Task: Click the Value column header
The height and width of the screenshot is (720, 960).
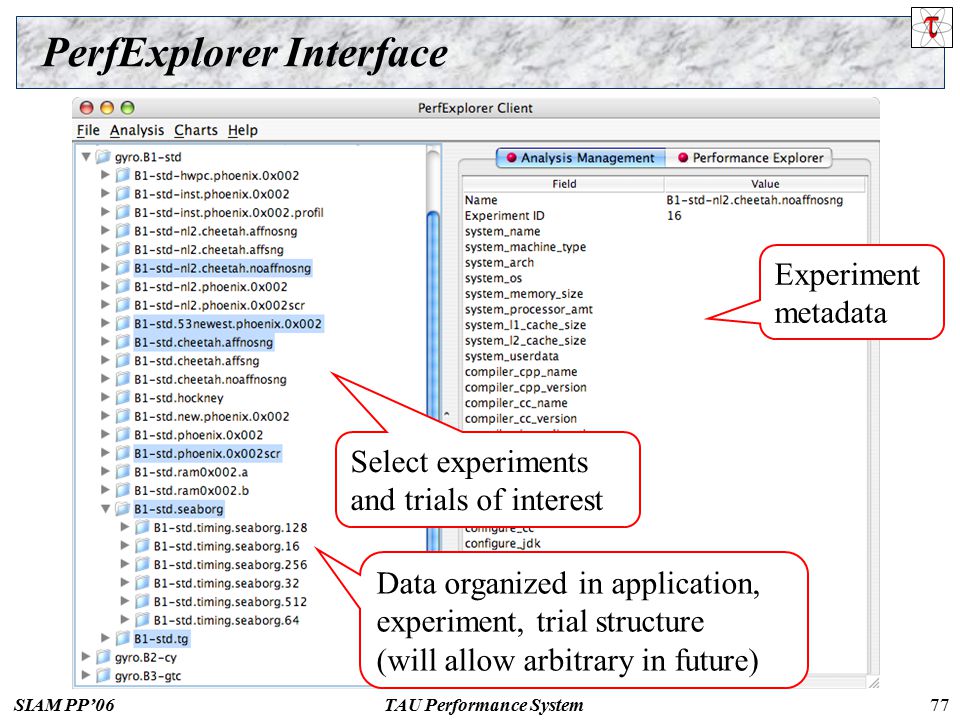Action: click(765, 184)
